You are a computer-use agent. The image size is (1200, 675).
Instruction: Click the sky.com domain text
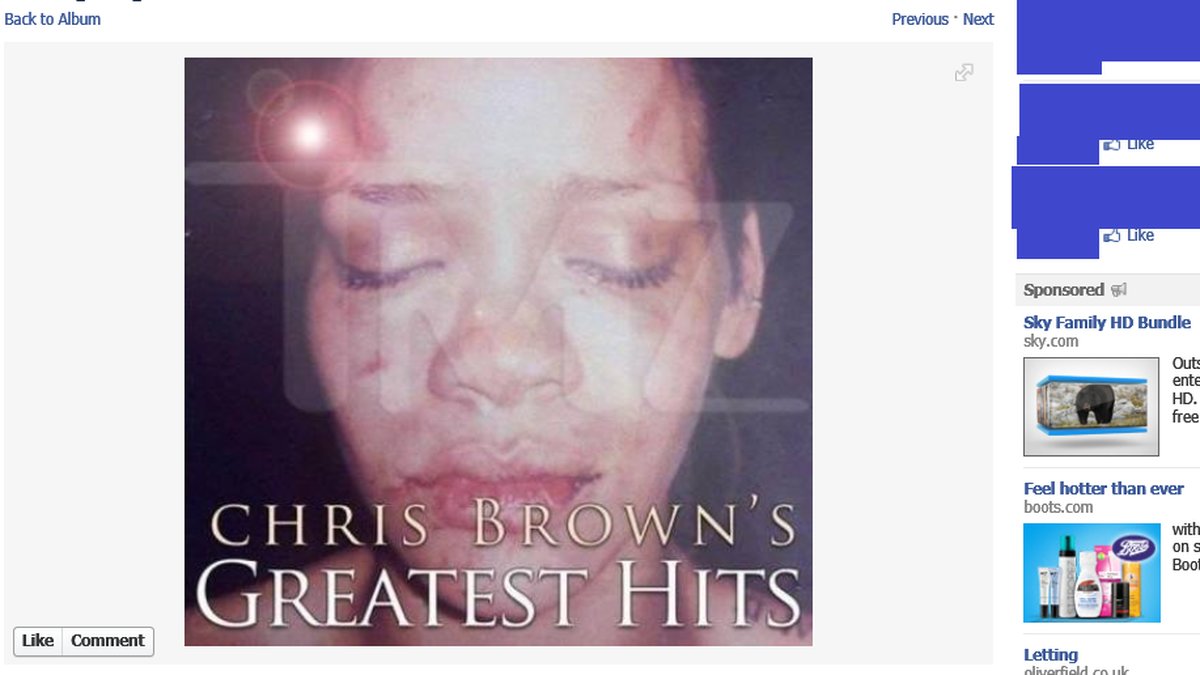[x=1051, y=341]
